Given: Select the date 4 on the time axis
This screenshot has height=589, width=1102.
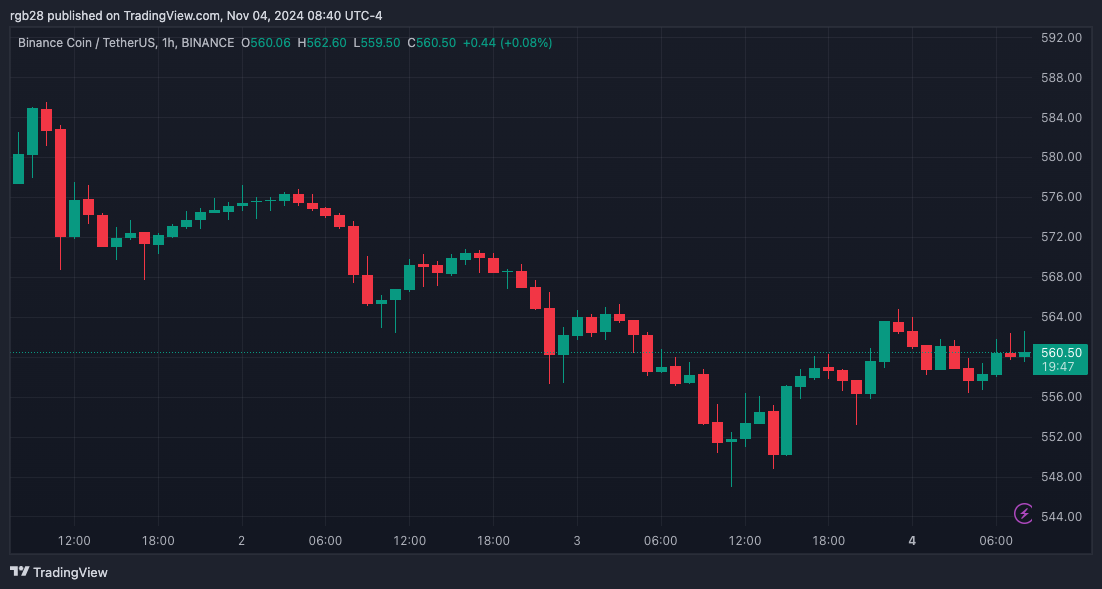Looking at the screenshot, I should point(911,540).
